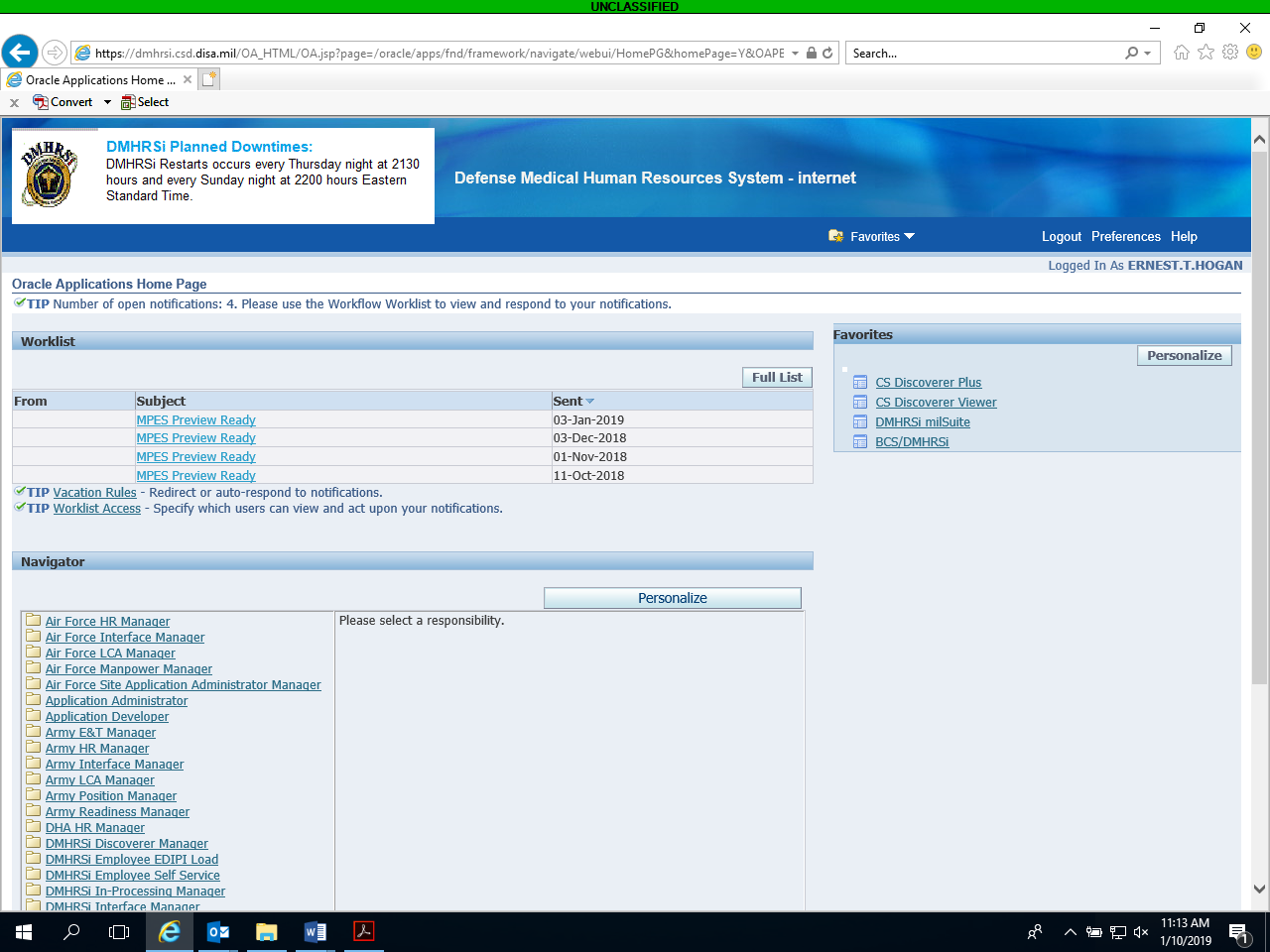1270x952 pixels.
Task: Expand the Convert dropdown arrow
Action: tap(107, 102)
